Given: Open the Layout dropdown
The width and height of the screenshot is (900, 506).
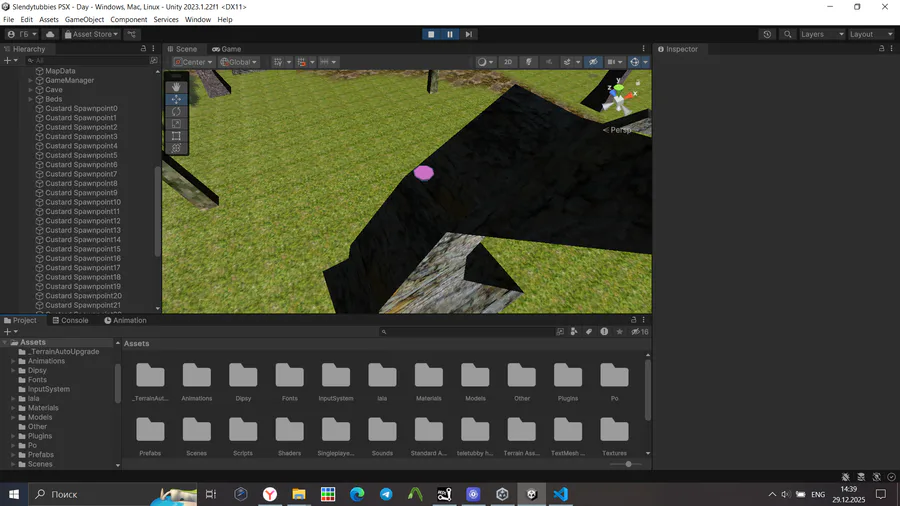Looking at the screenshot, I should coord(871,34).
